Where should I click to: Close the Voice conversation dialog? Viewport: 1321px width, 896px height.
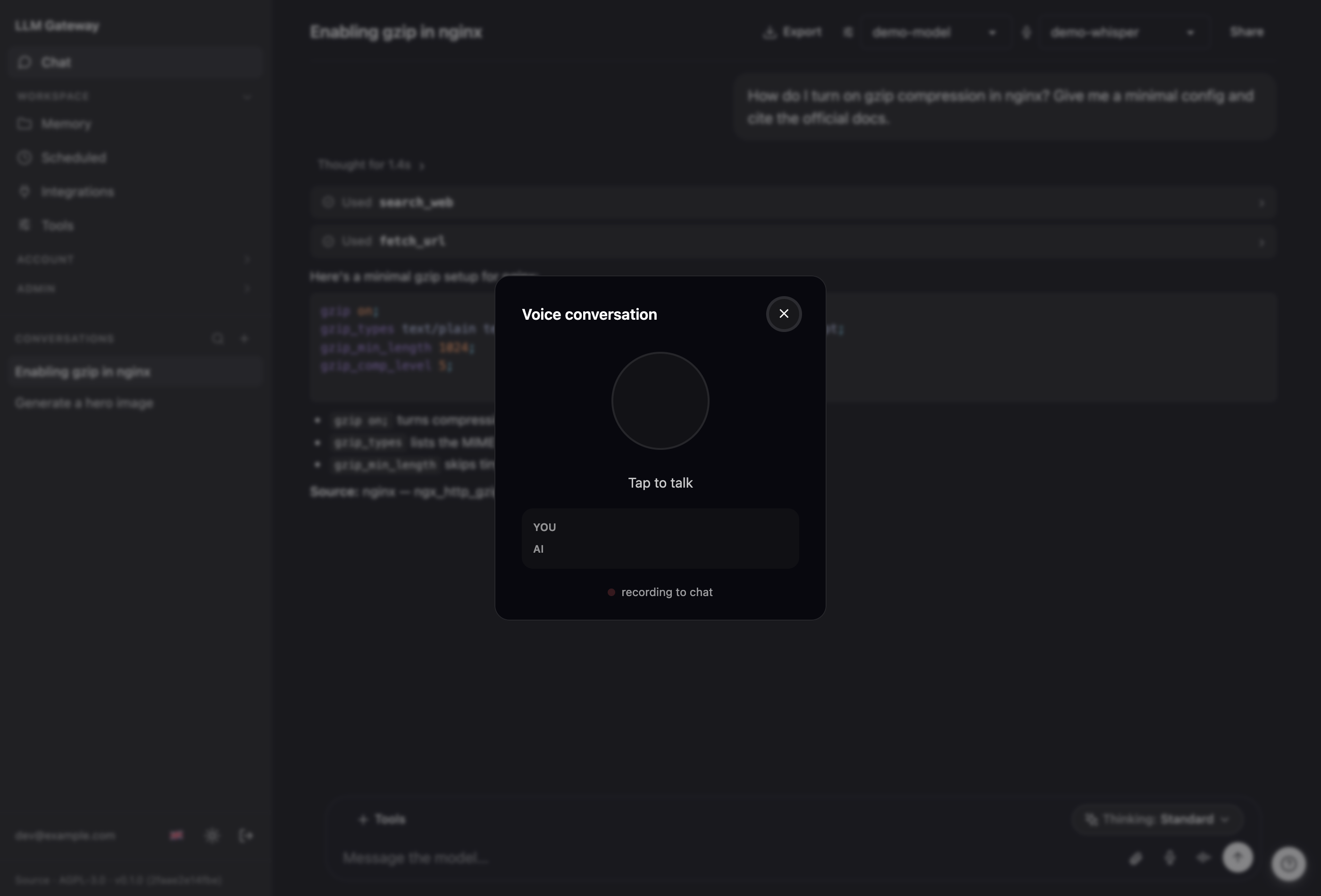784,314
